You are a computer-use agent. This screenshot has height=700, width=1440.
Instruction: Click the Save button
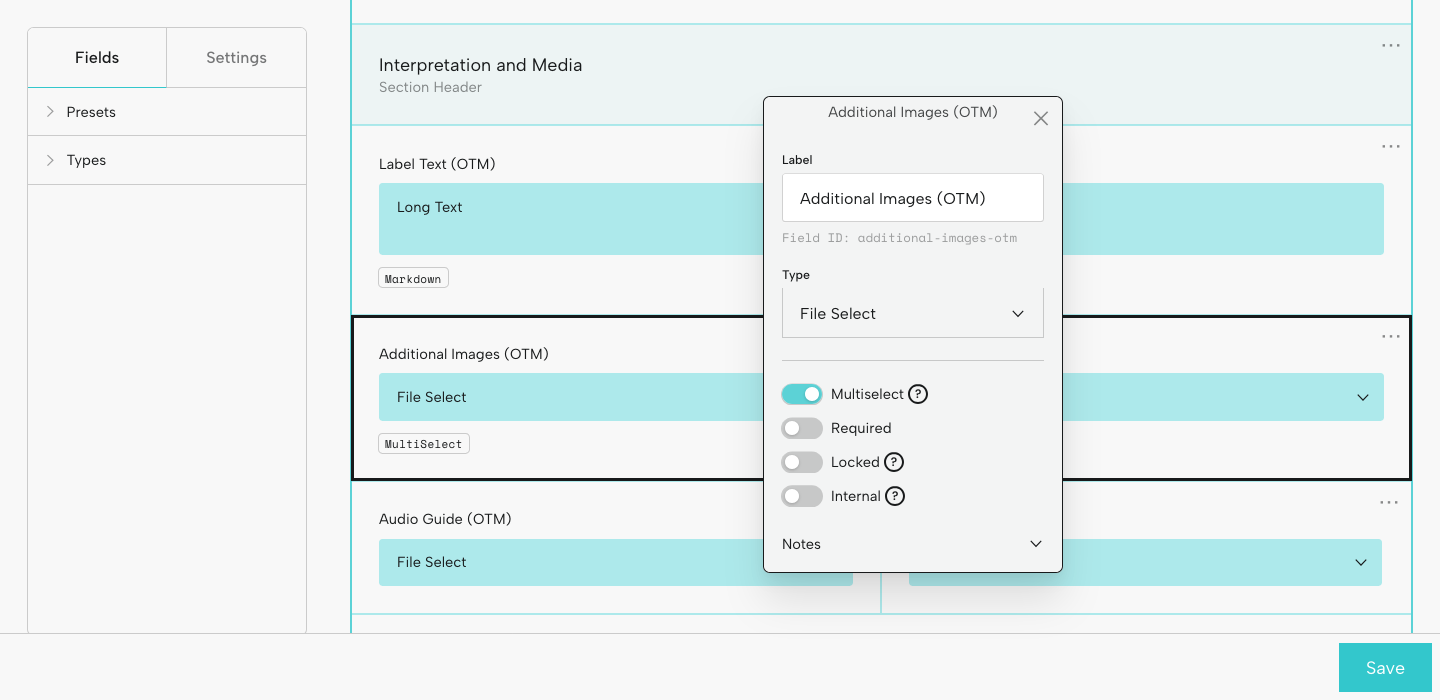[1384, 668]
